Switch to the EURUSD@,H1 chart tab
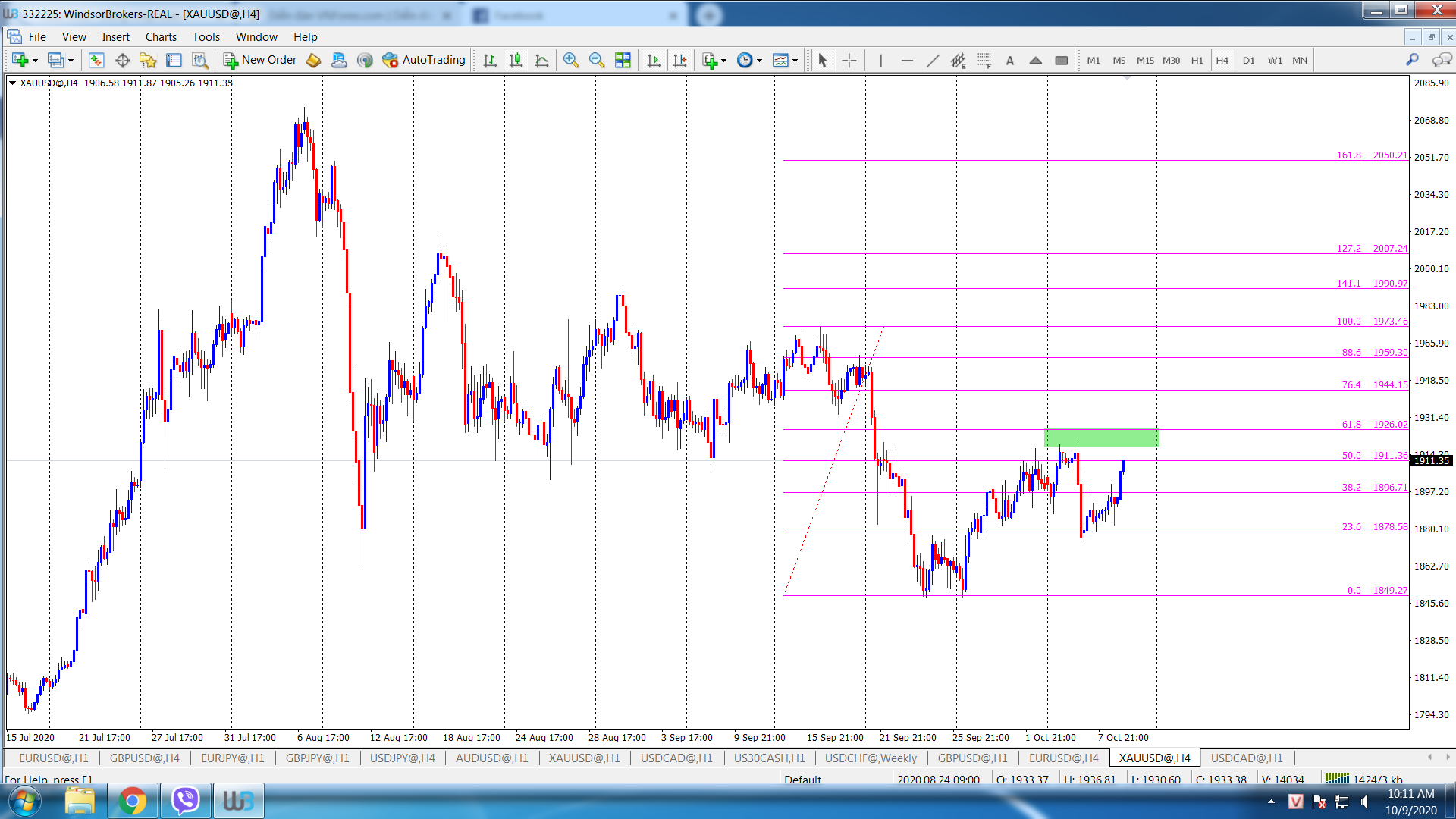Image resolution: width=1456 pixels, height=819 pixels. (x=53, y=758)
